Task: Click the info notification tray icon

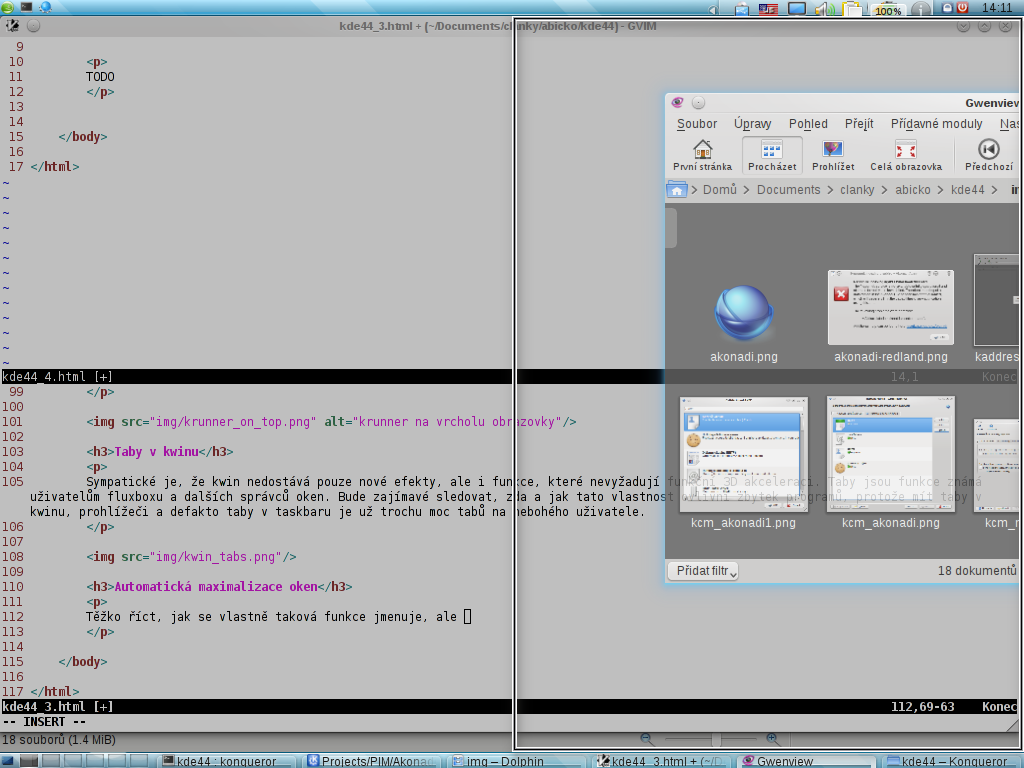Action: pos(921,8)
